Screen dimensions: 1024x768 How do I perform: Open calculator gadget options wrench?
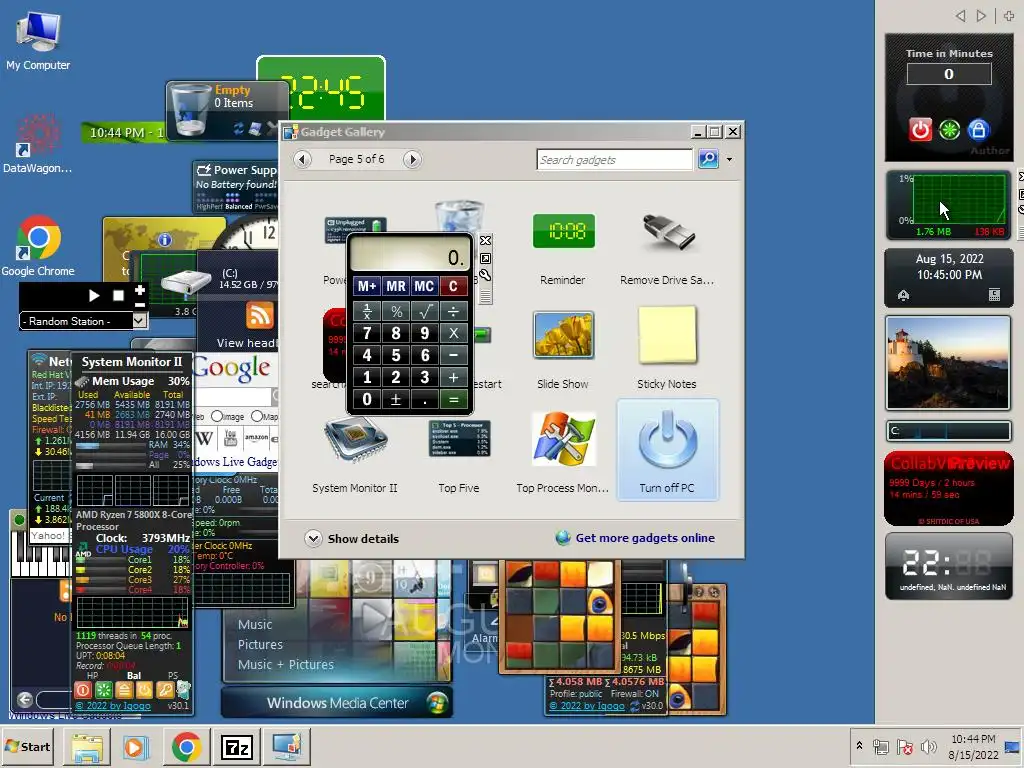point(485,275)
